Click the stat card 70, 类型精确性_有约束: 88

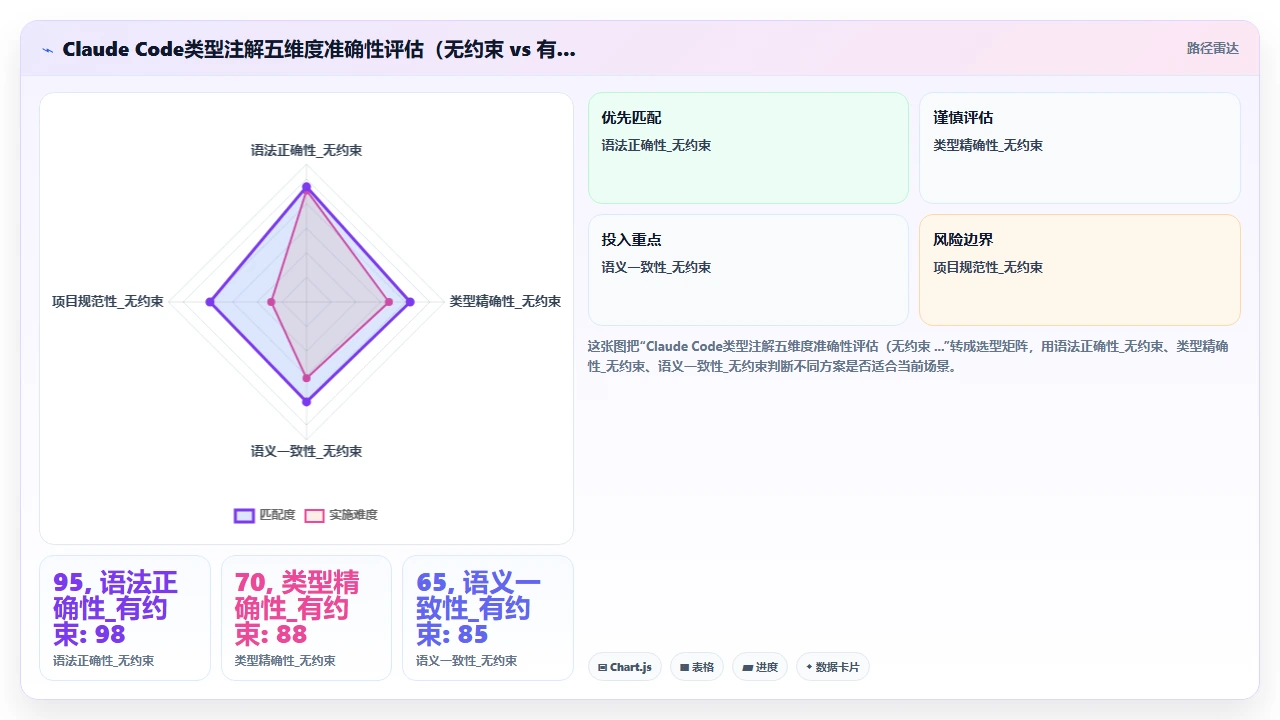coord(306,618)
